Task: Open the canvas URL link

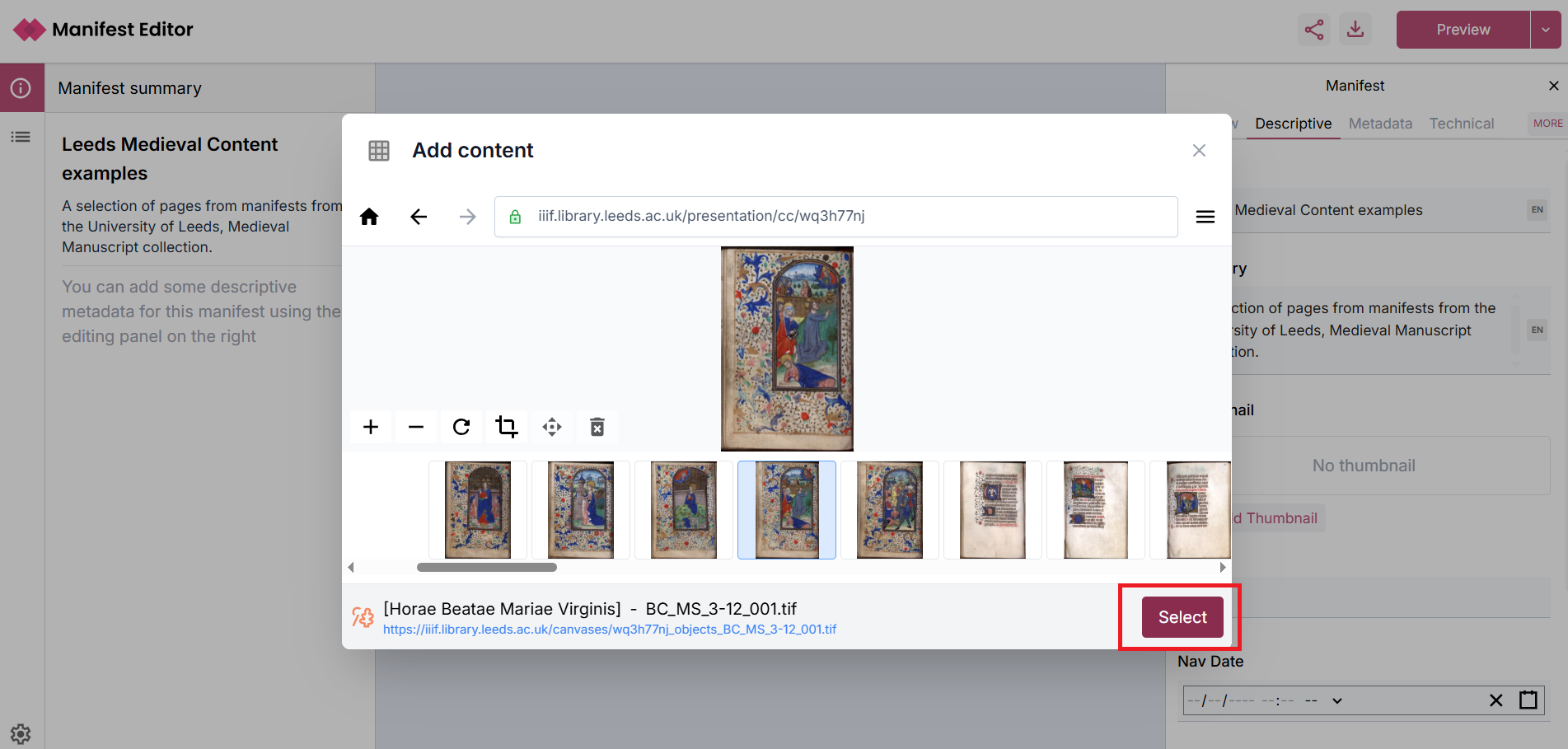Action: [609, 630]
